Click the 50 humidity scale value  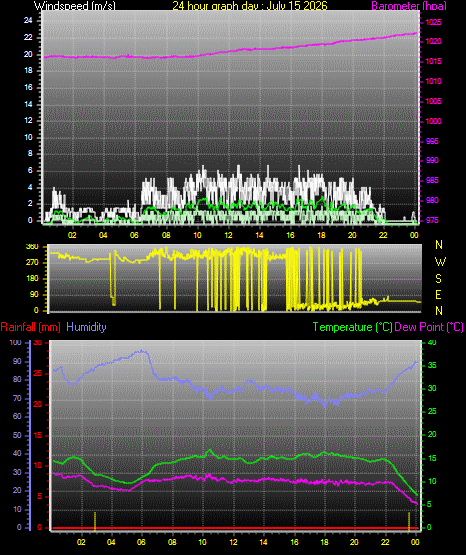[17, 435]
